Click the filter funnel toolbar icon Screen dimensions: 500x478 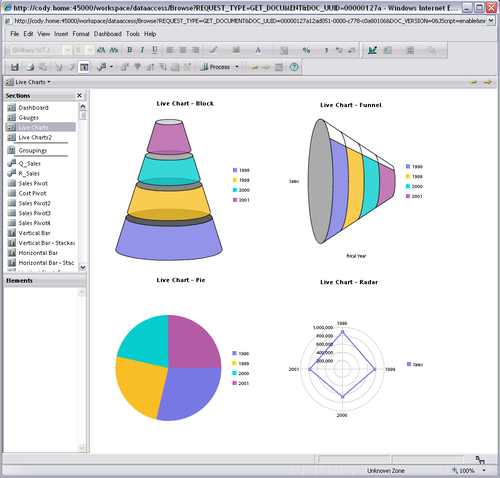coord(137,67)
